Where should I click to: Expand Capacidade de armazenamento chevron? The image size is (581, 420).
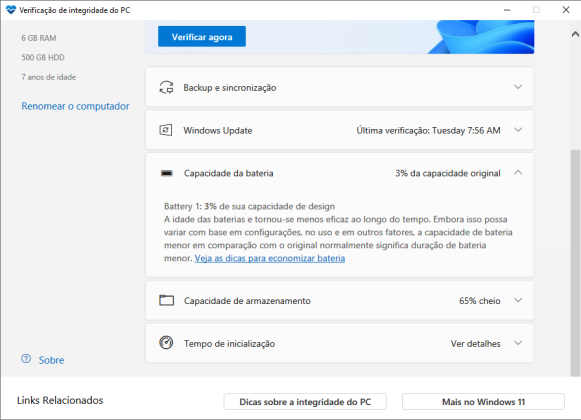(518, 300)
